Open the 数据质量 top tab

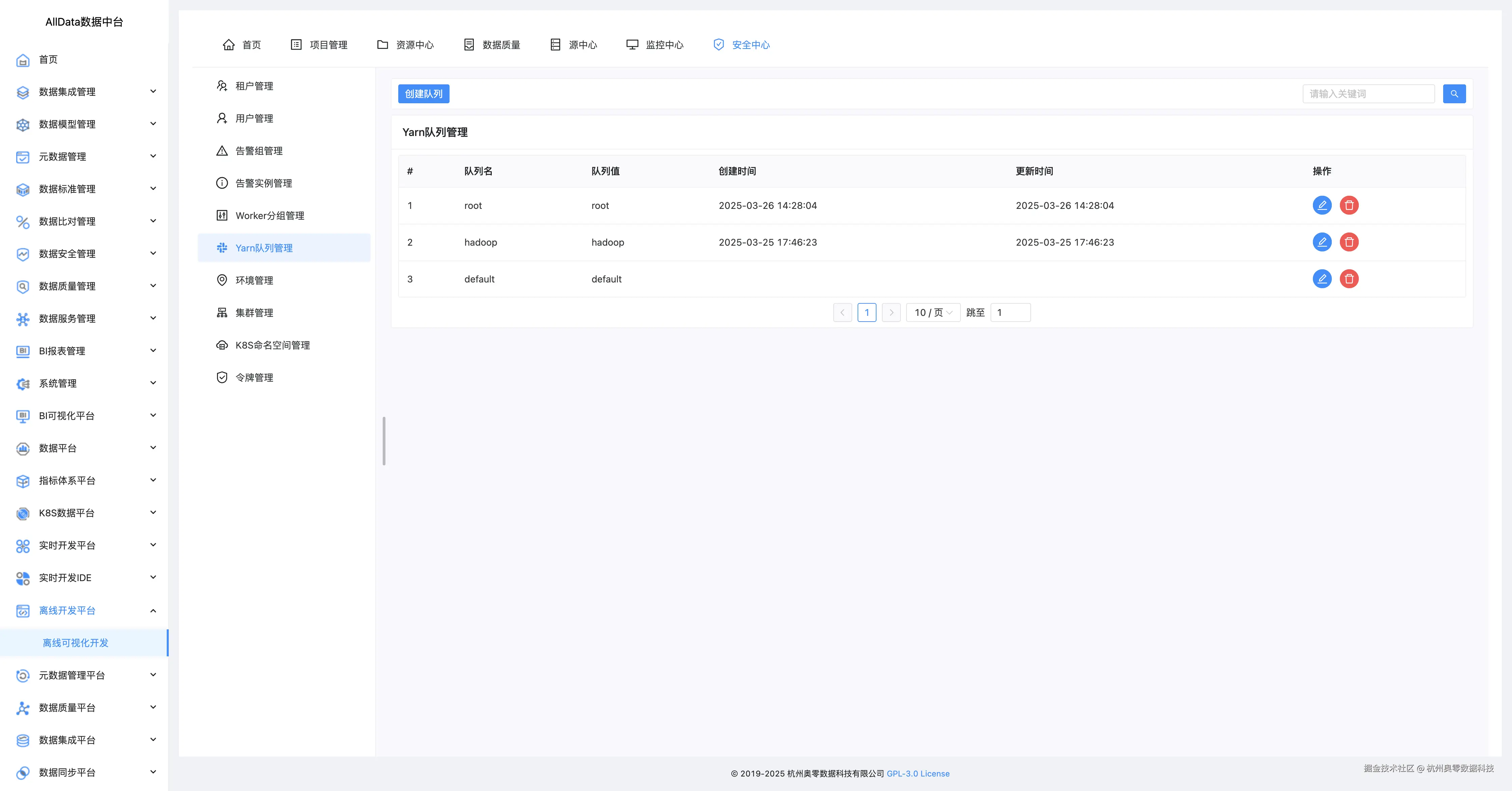click(x=501, y=45)
